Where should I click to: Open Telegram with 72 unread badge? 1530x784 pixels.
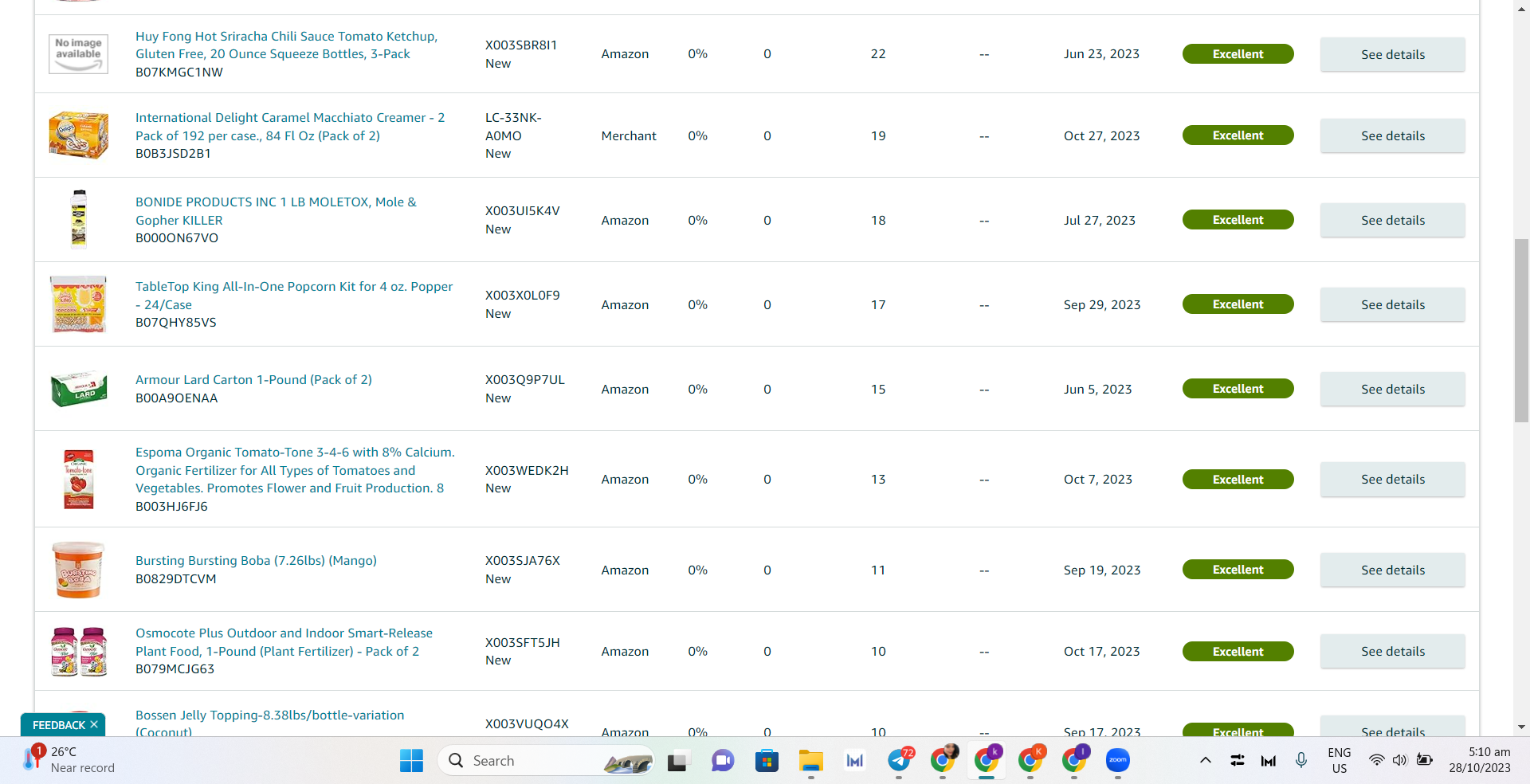[x=900, y=761]
